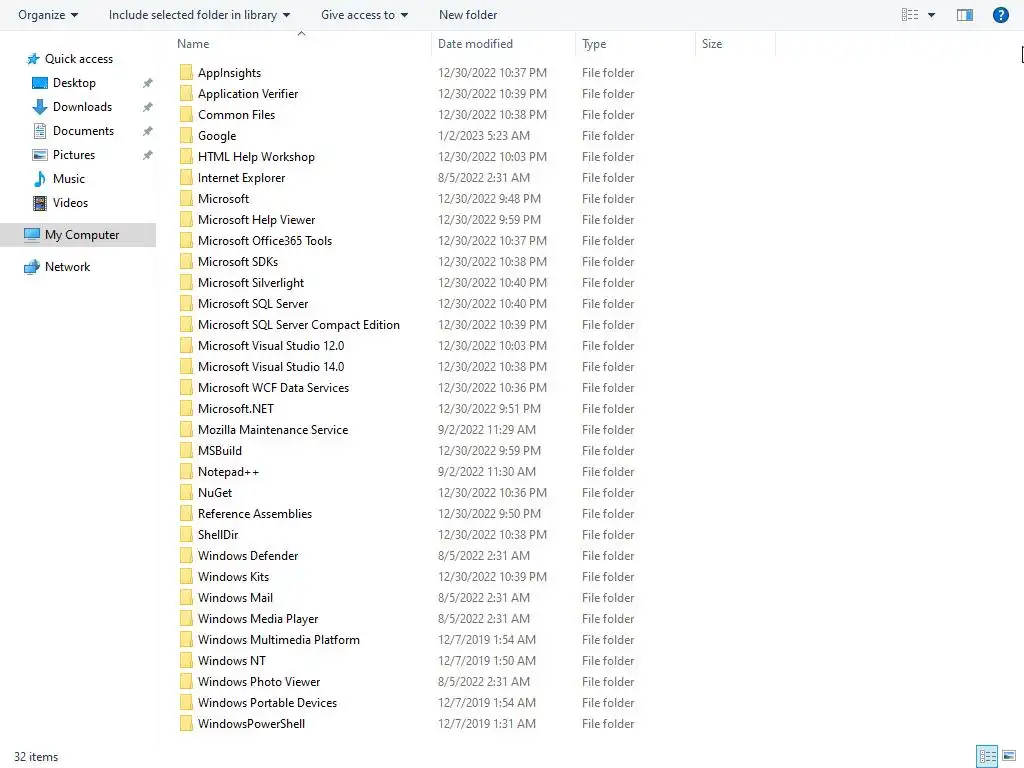Select the Downloads arrow icon in the sidebar
Viewport: 1024px width, 768px height.
(40, 107)
